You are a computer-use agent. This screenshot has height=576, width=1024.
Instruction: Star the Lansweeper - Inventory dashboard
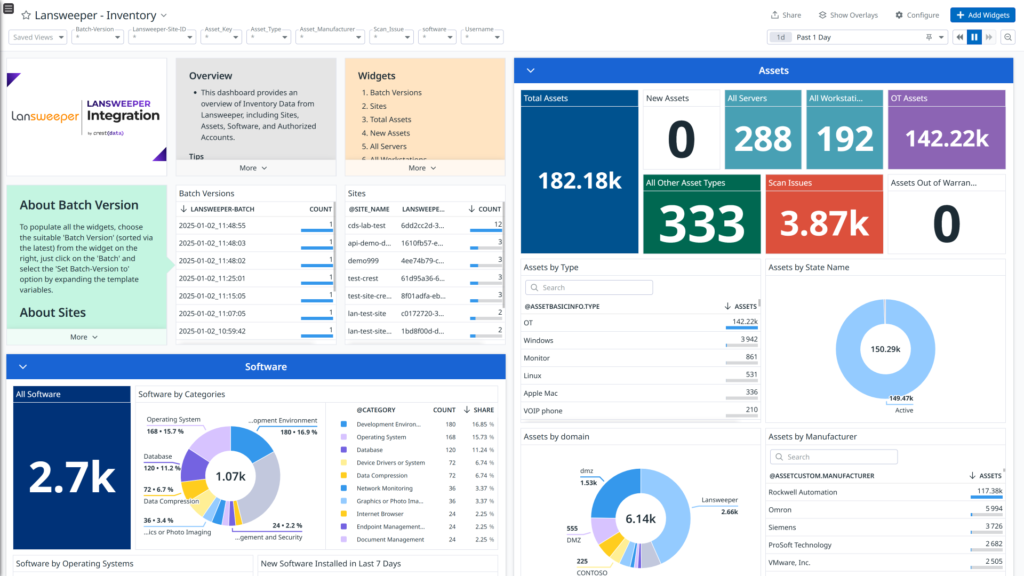tap(25, 15)
